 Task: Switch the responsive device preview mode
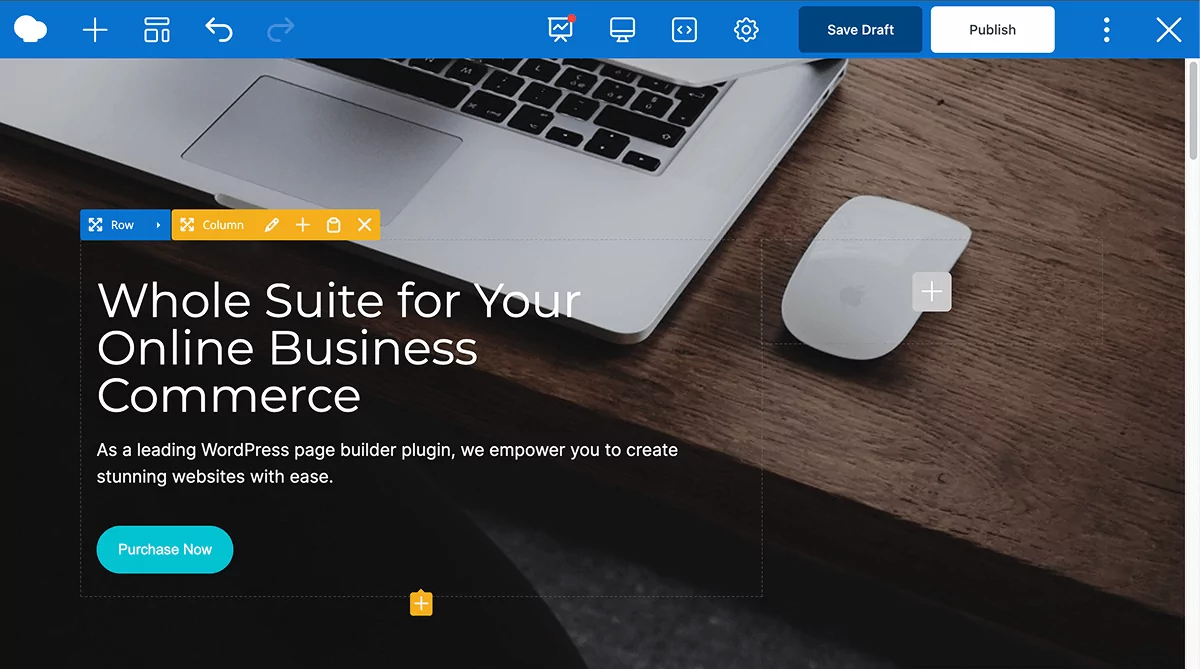[622, 30]
